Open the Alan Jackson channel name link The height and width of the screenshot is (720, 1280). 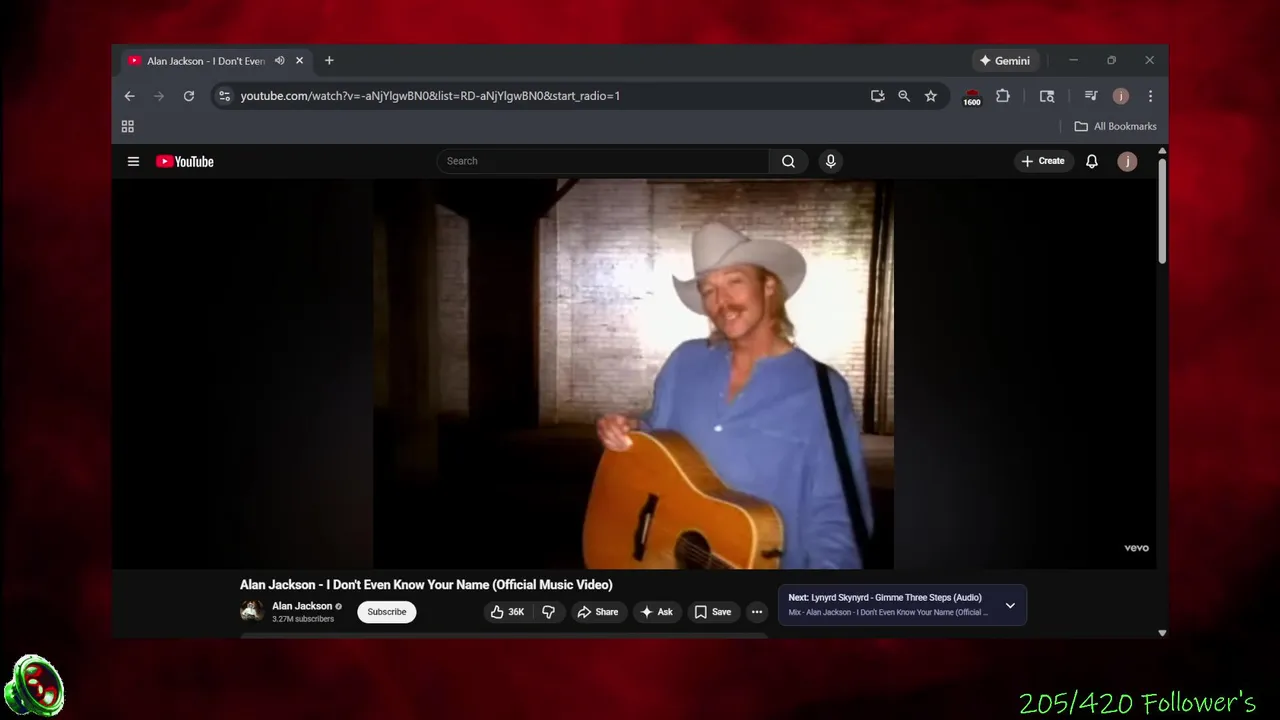click(x=302, y=606)
